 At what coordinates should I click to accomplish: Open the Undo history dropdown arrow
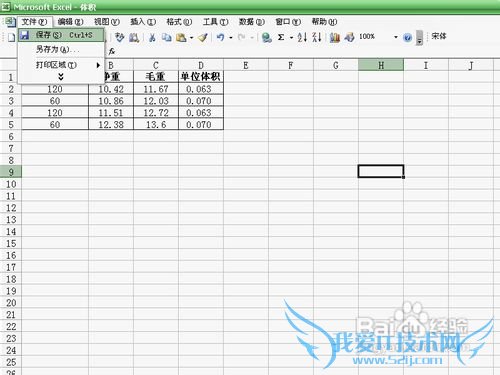(231, 37)
